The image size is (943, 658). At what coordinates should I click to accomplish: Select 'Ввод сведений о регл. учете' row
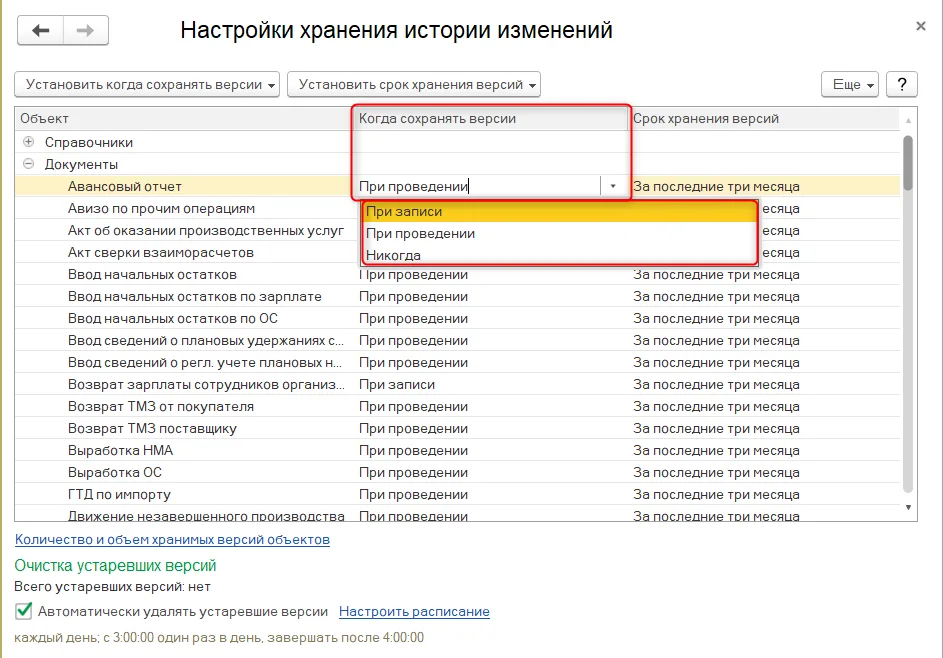458,363
